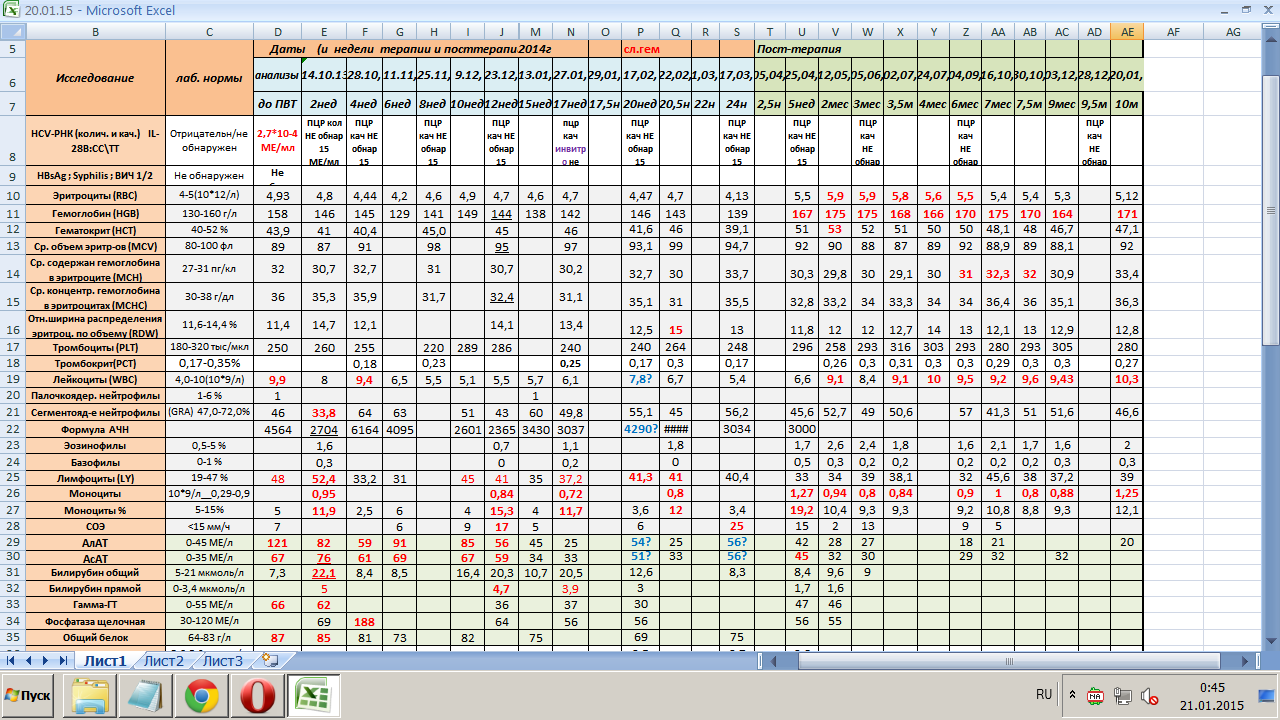
Task: Select the red 9,43 leukocytes cell
Action: point(1062,380)
